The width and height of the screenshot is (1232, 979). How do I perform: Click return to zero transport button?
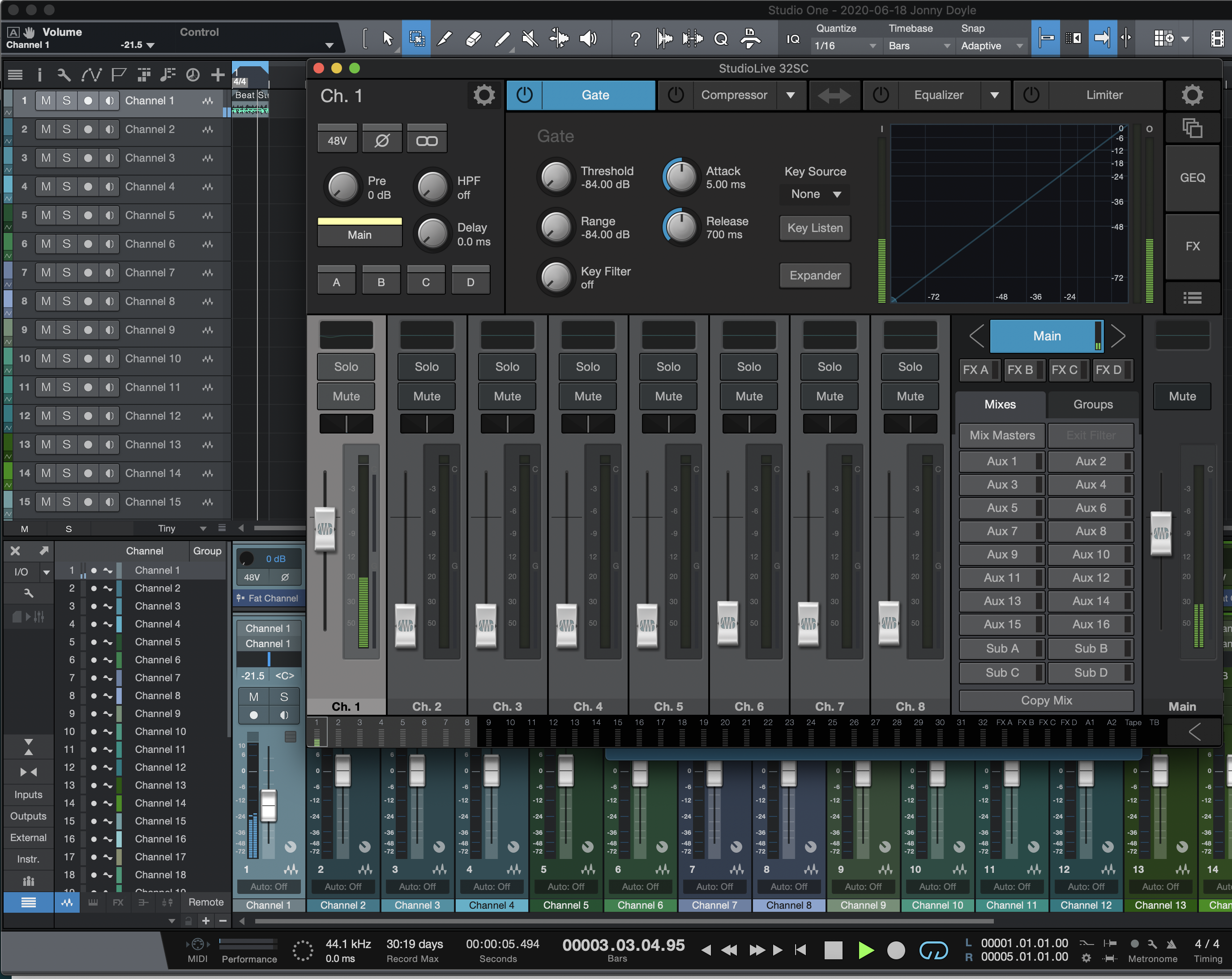(800, 950)
